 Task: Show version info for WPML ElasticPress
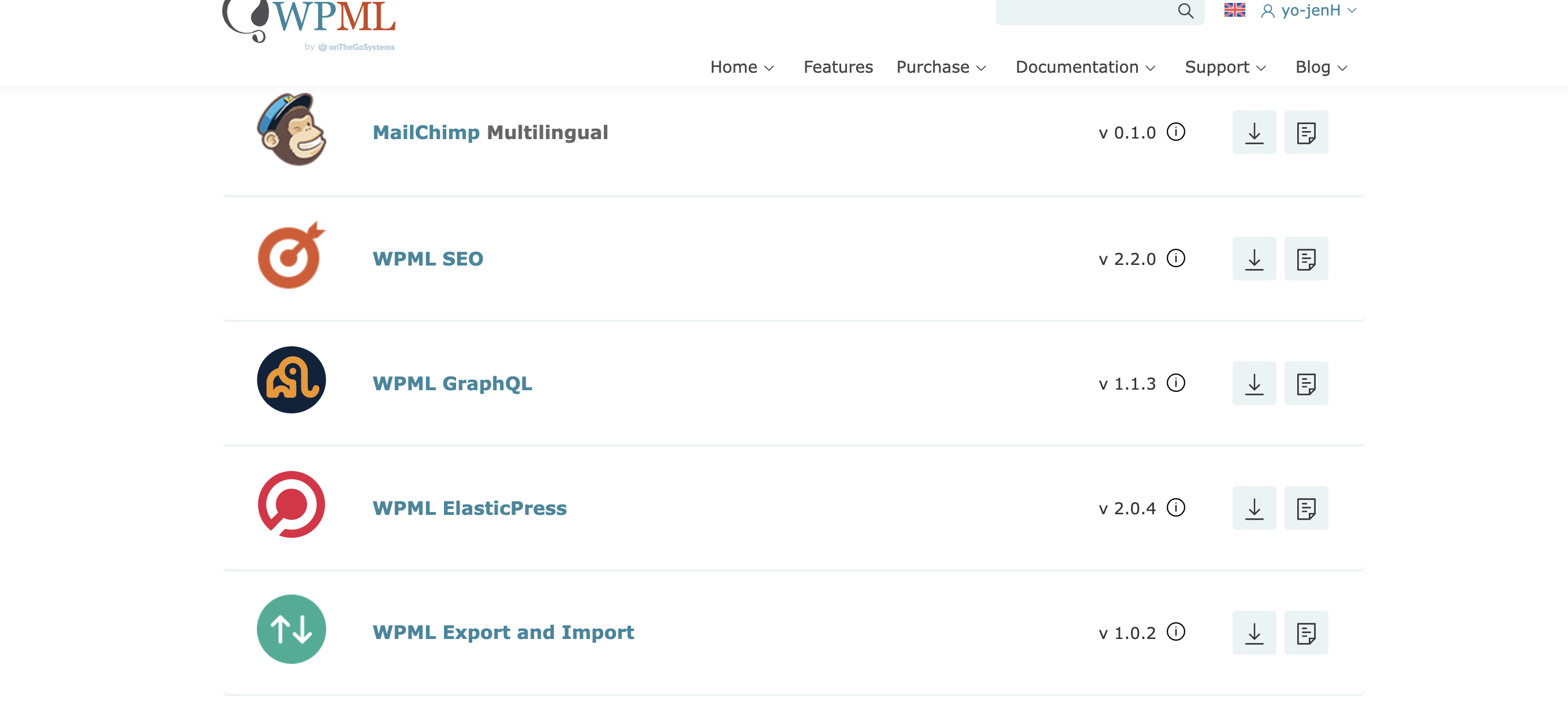point(1175,507)
